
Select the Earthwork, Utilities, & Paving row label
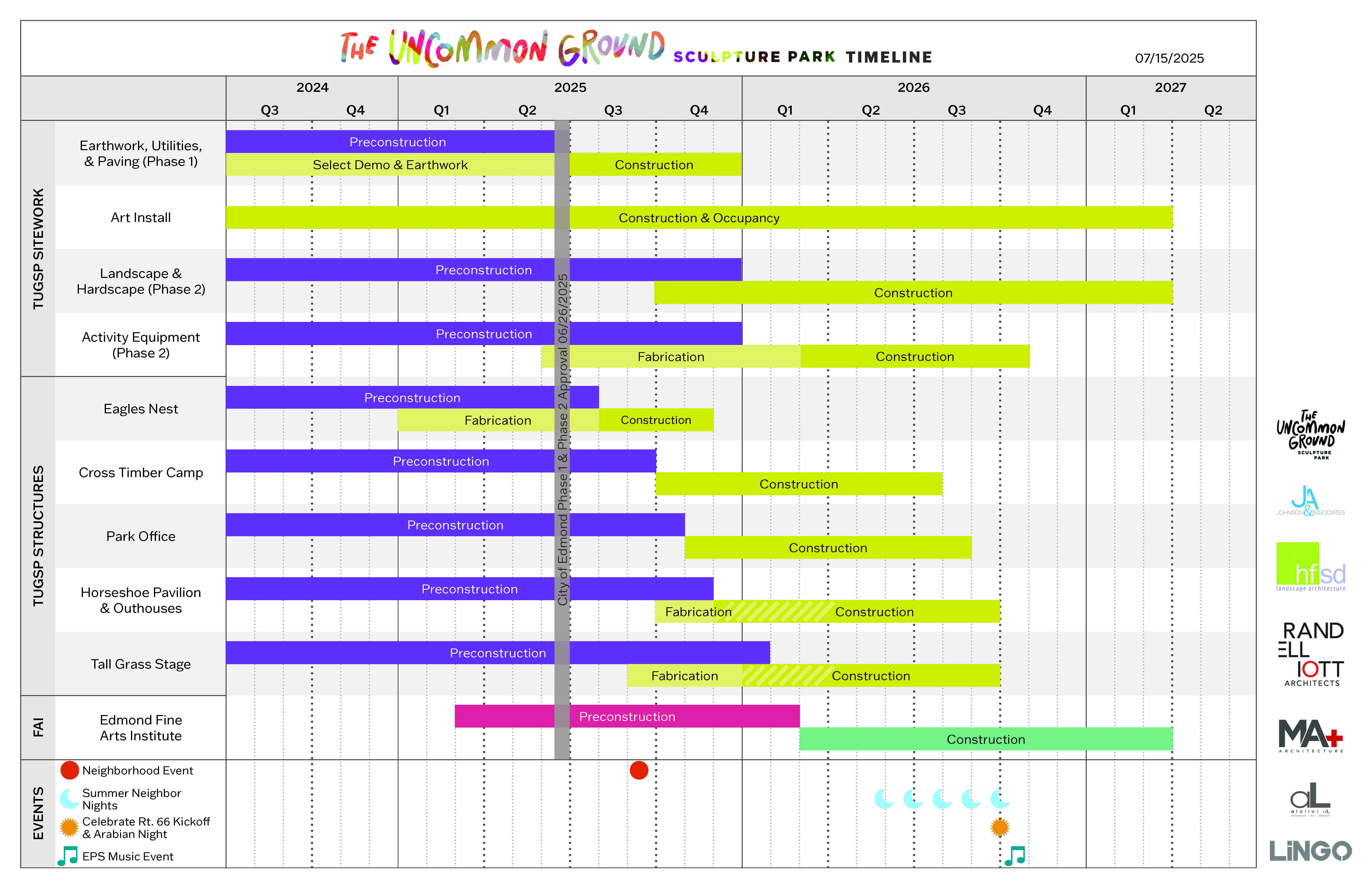(141, 153)
